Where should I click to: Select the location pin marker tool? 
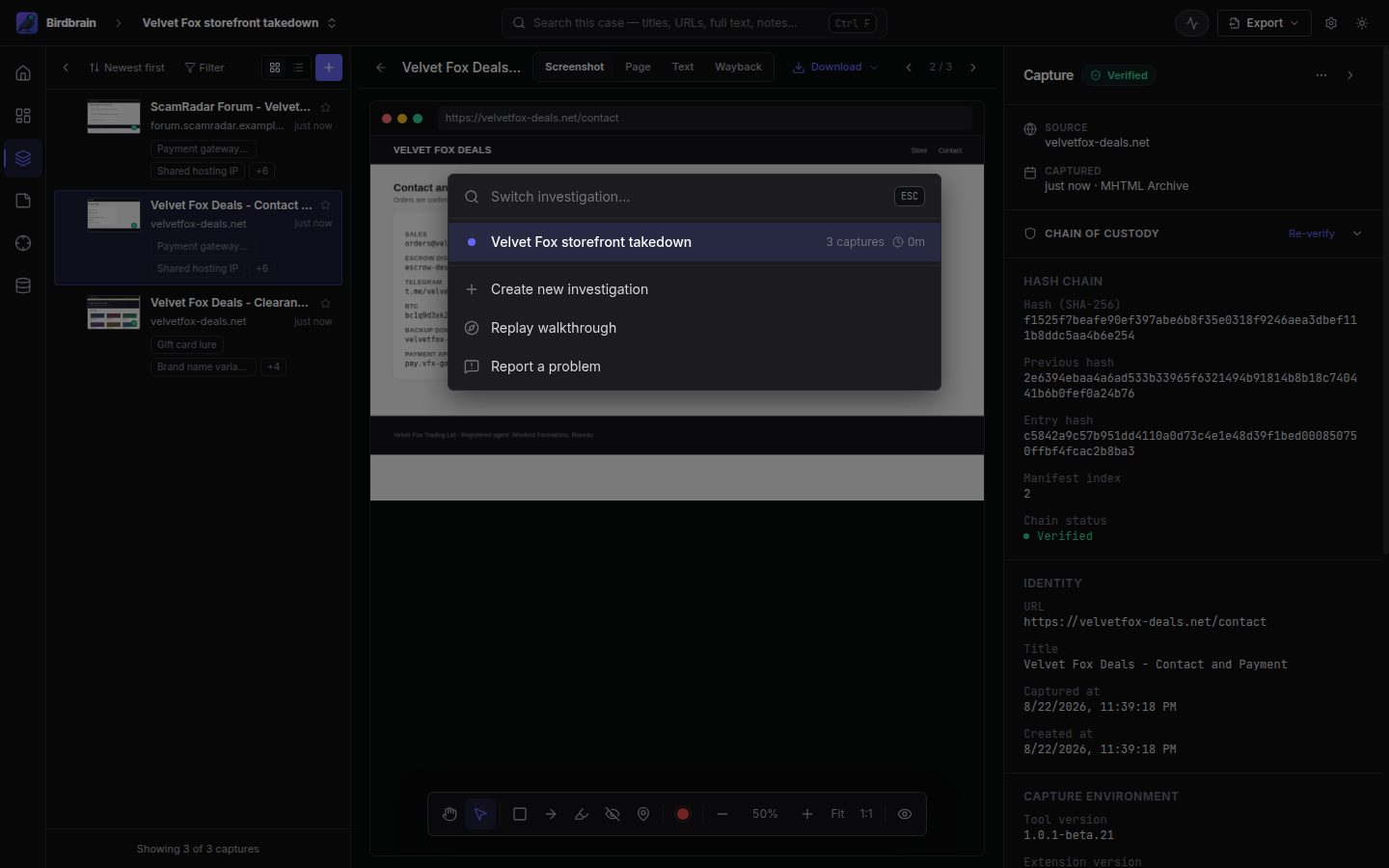pyautogui.click(x=643, y=814)
